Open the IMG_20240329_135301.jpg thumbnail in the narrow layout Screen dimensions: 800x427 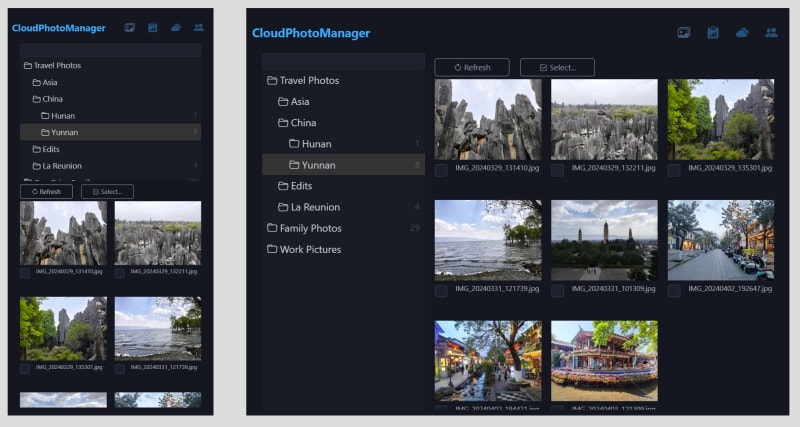click(x=63, y=329)
